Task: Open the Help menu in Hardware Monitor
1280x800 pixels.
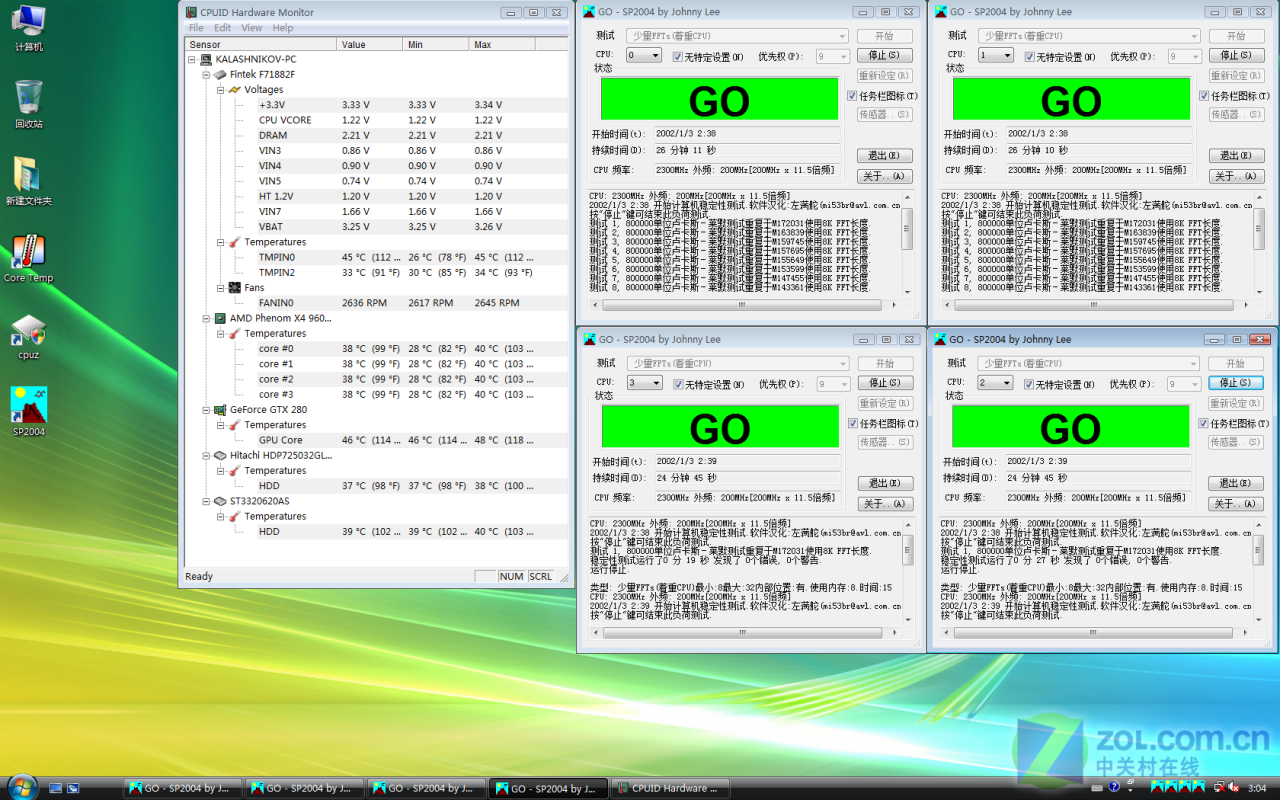Action: [x=283, y=28]
